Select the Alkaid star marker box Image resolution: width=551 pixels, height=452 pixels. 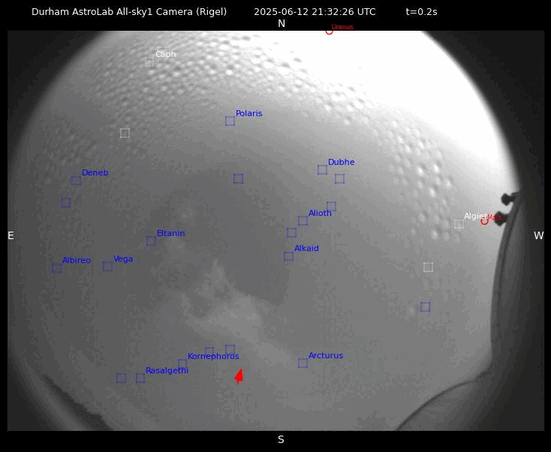tap(289, 256)
